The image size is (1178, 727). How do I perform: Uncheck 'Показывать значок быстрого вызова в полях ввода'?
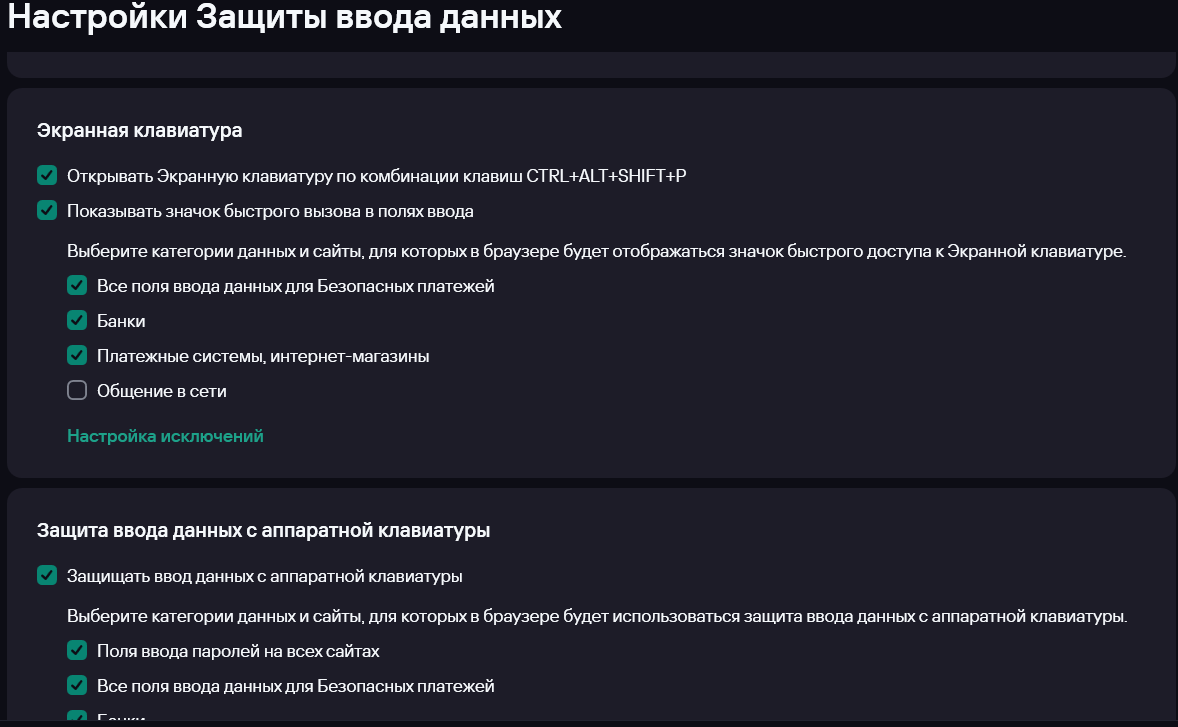click(x=47, y=211)
